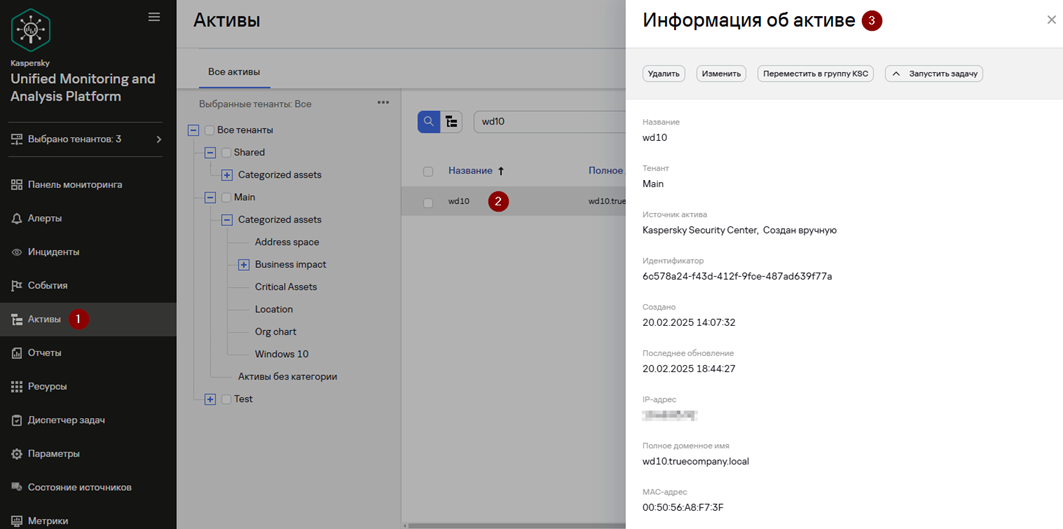Click the Kaspersky hexagon logo
Image resolution: width=1063 pixels, height=529 pixels.
pyautogui.click(x=31, y=29)
